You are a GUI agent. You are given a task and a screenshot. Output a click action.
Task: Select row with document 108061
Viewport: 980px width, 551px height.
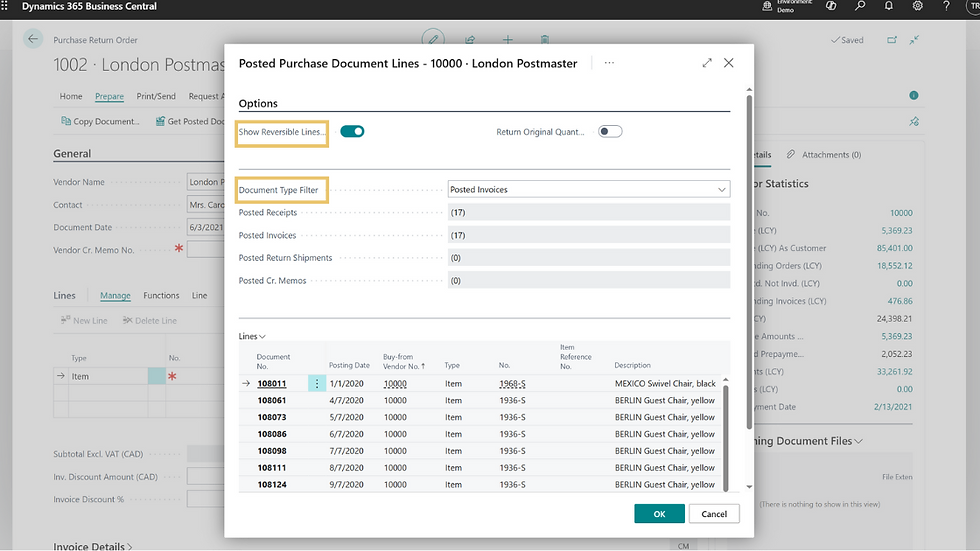pyautogui.click(x=480, y=400)
